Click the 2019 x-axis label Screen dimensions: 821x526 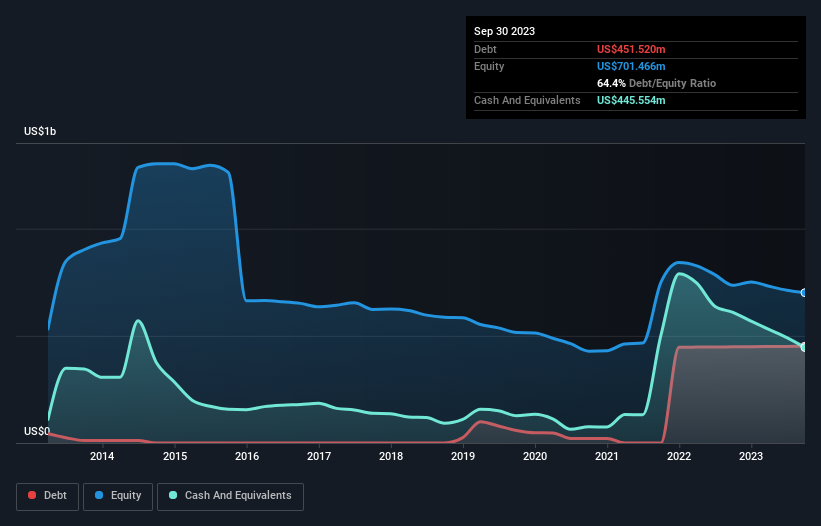[x=463, y=456]
